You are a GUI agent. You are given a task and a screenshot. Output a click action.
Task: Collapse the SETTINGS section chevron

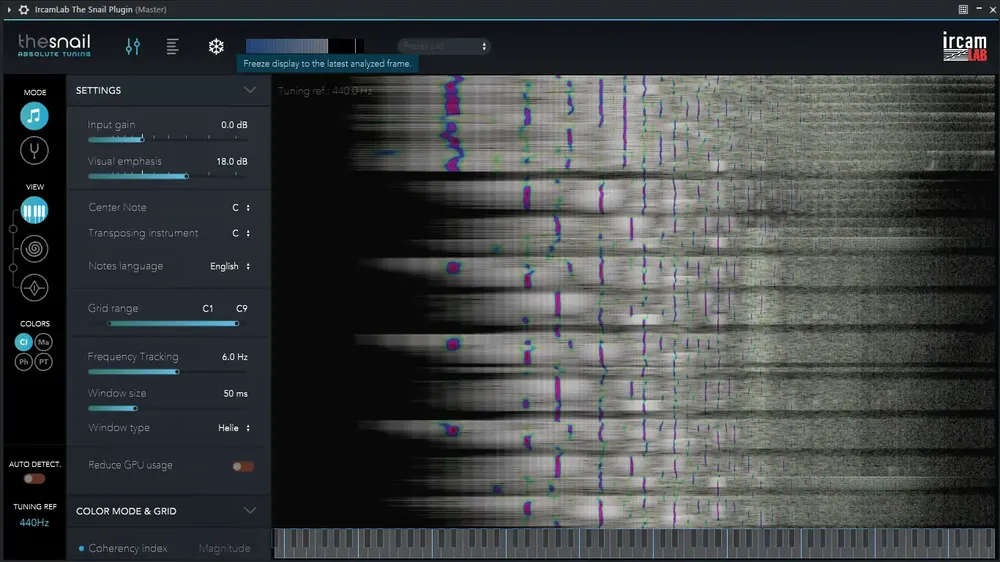250,90
